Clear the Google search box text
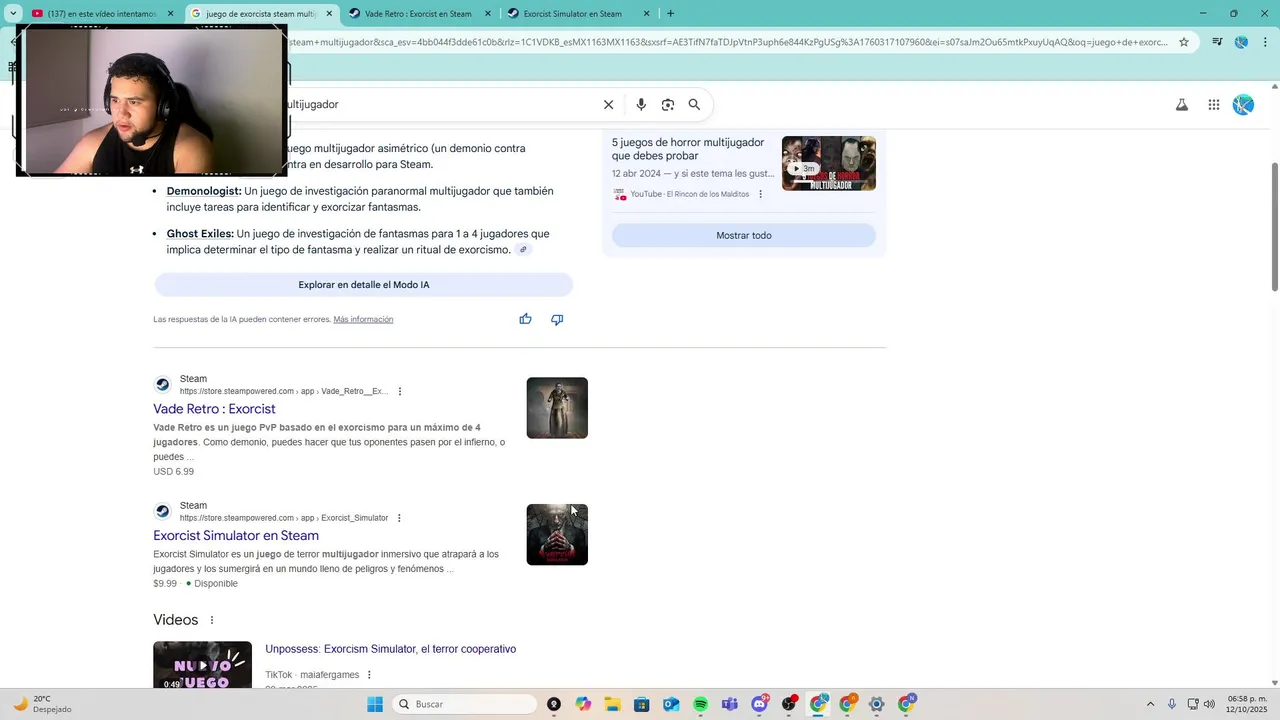Image resolution: width=1280 pixels, height=720 pixels. pyautogui.click(x=608, y=104)
